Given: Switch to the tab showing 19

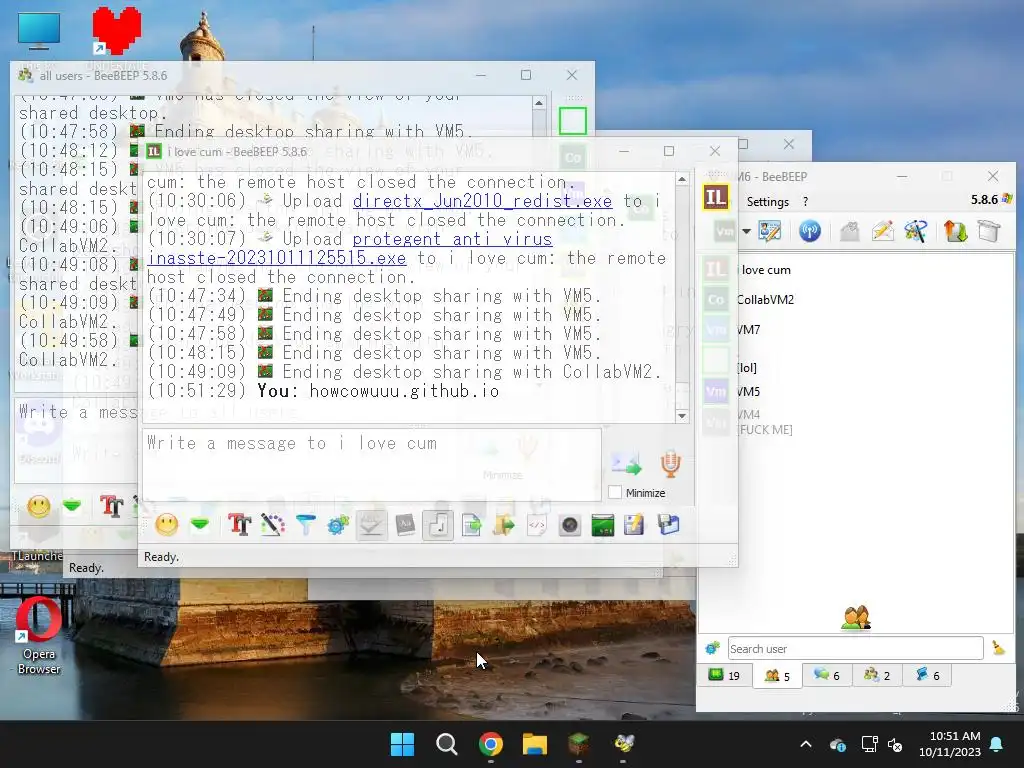Looking at the screenshot, I should [x=724, y=675].
